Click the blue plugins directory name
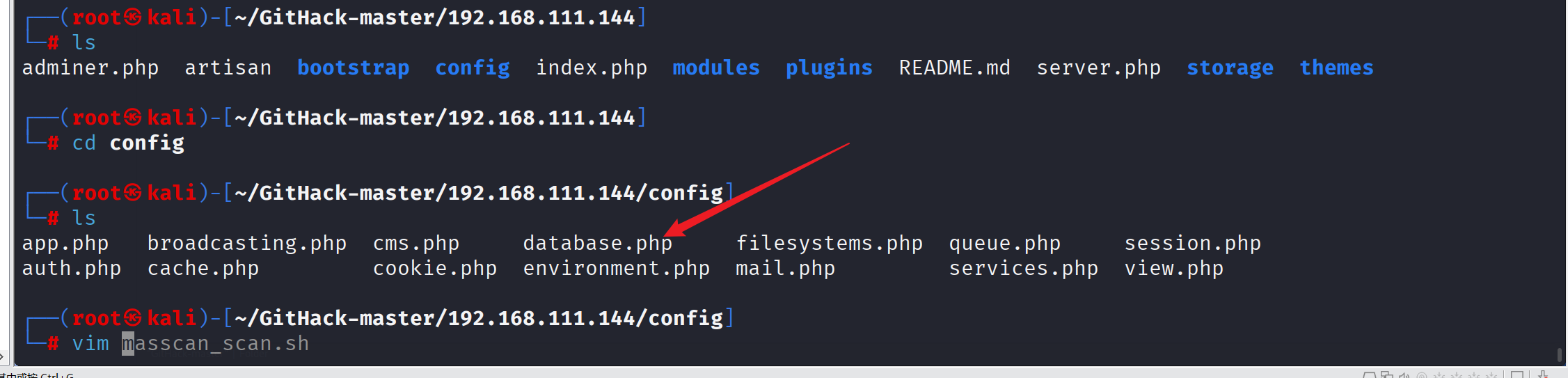The width and height of the screenshot is (1568, 378). [829, 68]
